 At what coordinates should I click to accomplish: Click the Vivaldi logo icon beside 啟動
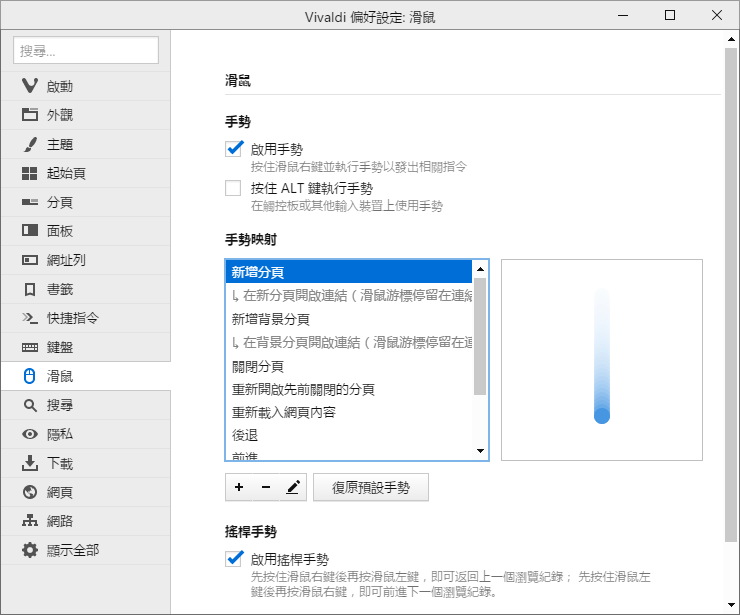(x=30, y=85)
